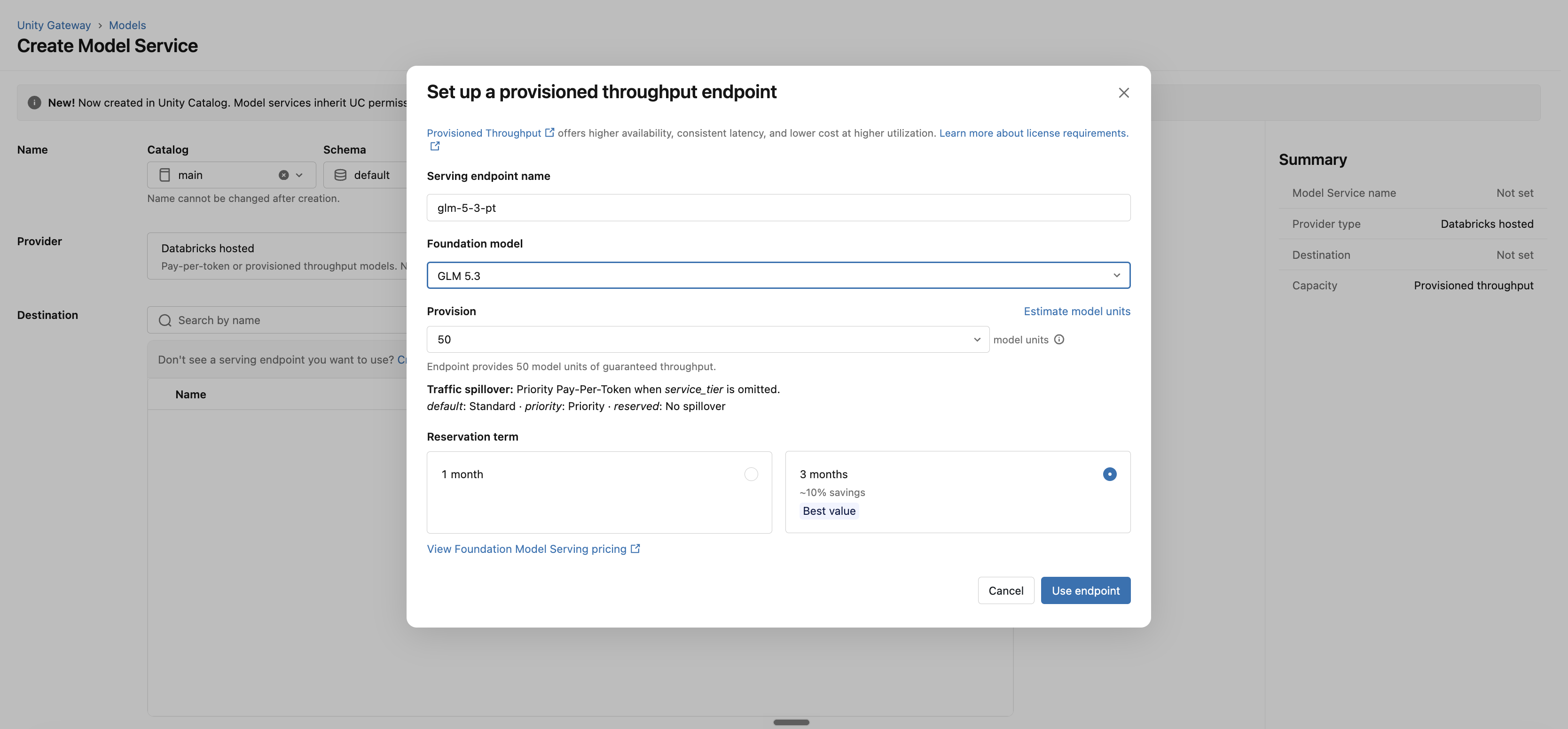Image resolution: width=1568 pixels, height=729 pixels.
Task: Go to Models breadcrumb
Action: [127, 25]
